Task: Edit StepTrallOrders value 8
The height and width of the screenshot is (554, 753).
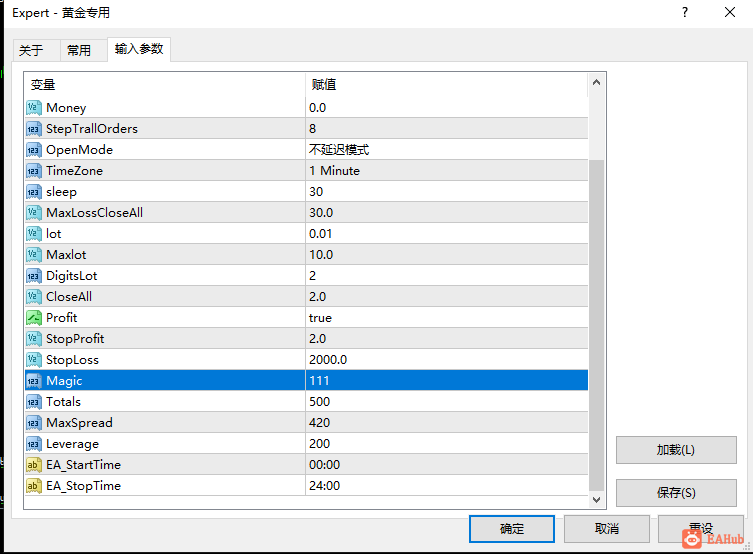Action: (447, 129)
